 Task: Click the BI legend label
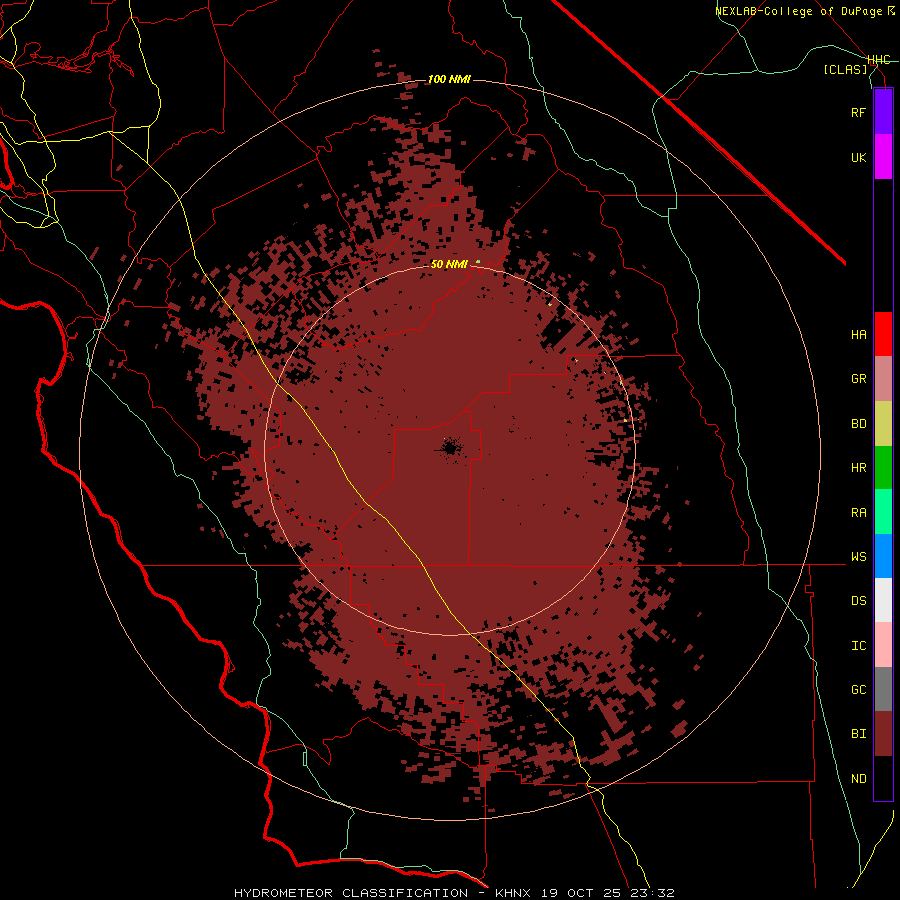[858, 734]
